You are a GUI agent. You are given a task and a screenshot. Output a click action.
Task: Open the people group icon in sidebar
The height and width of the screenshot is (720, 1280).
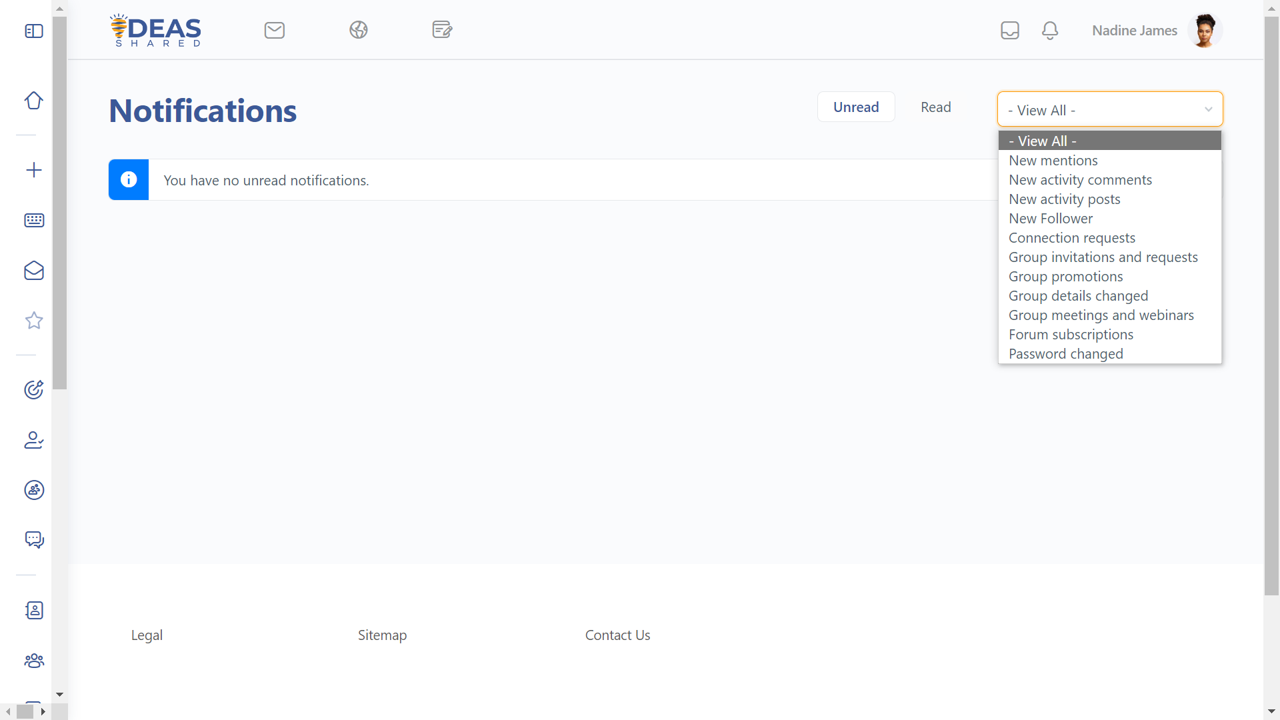click(x=34, y=660)
